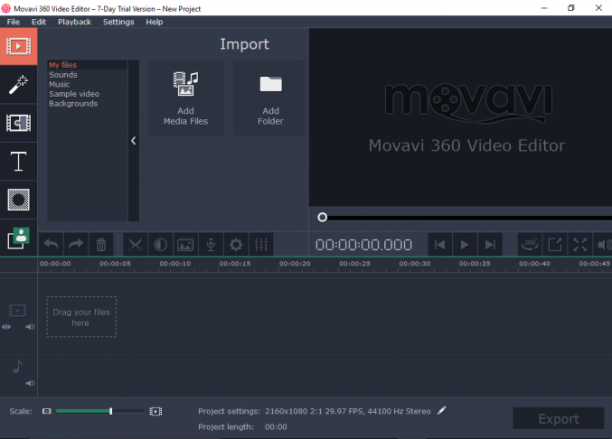Edit project settings pencil icon
The height and width of the screenshot is (439, 612).
pos(441,411)
